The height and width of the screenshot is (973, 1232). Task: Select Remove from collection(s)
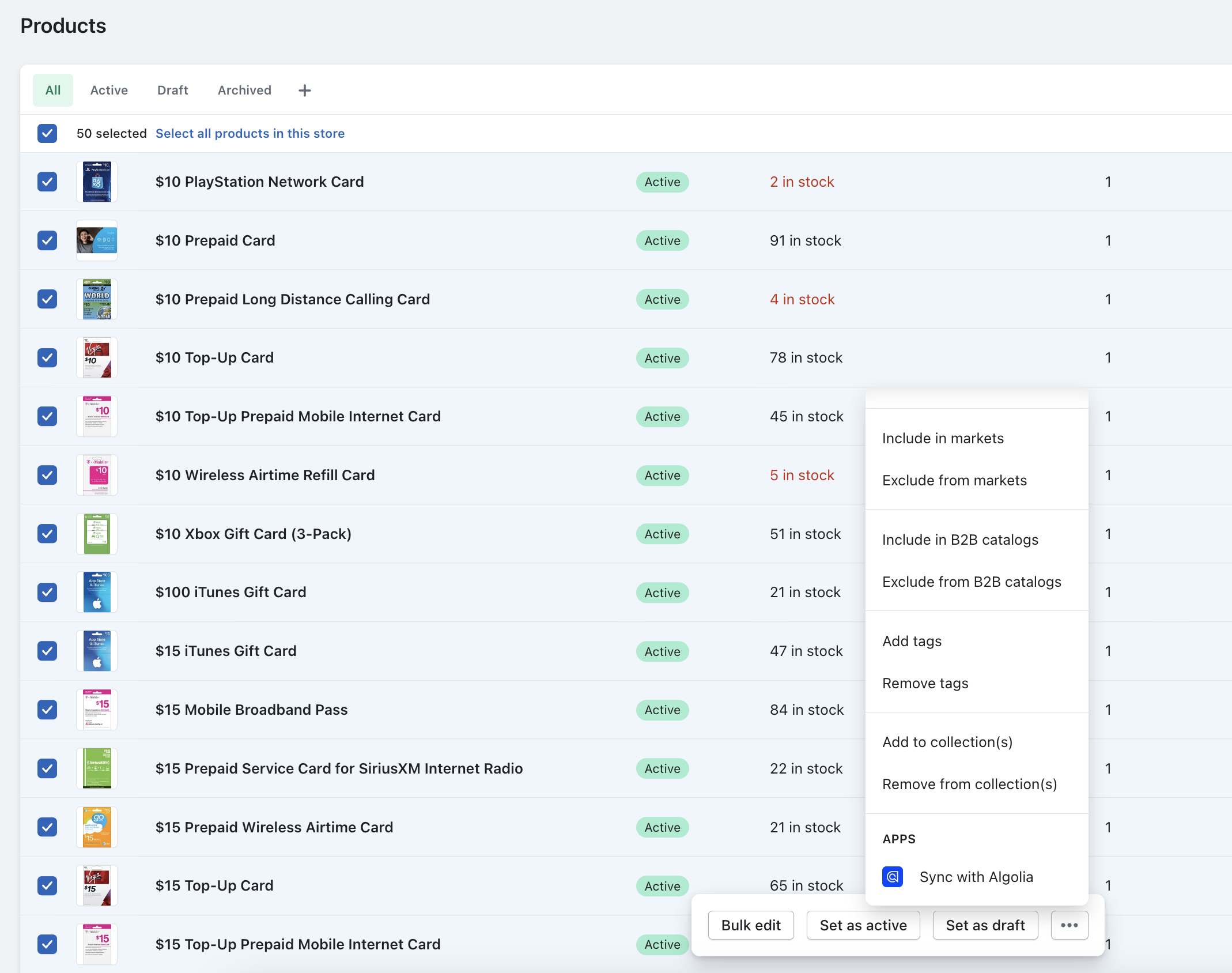coord(977,784)
